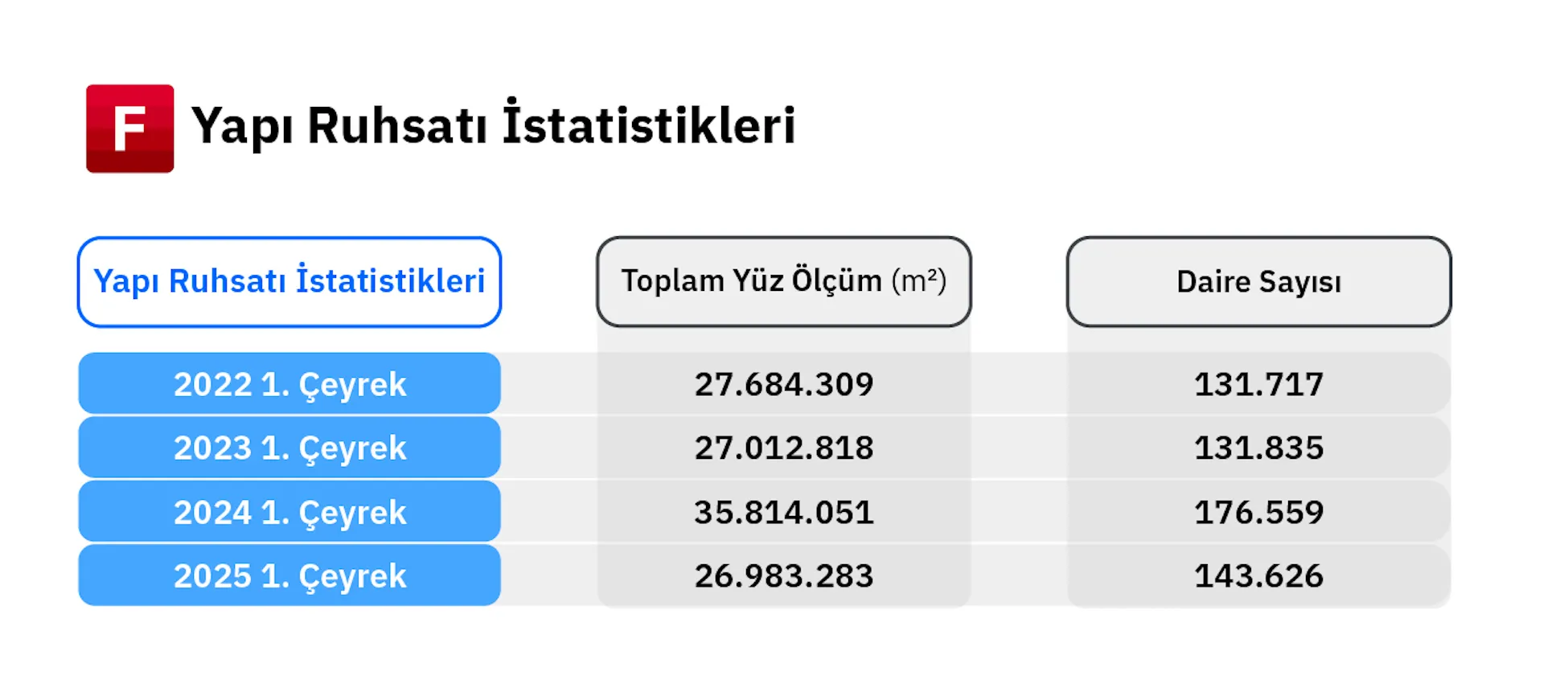This screenshot has height=696, width=1568.
Task: Click the apartment count 131.835
Action: click(x=1259, y=448)
